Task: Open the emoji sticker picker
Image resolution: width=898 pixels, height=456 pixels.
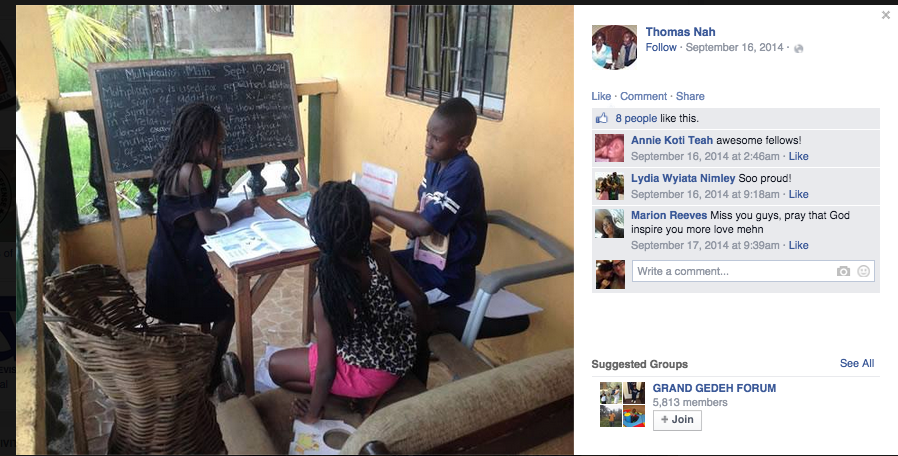Action: [x=863, y=271]
